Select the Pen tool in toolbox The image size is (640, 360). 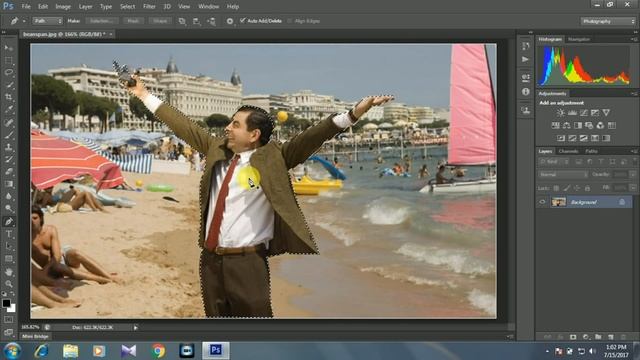tap(9, 222)
